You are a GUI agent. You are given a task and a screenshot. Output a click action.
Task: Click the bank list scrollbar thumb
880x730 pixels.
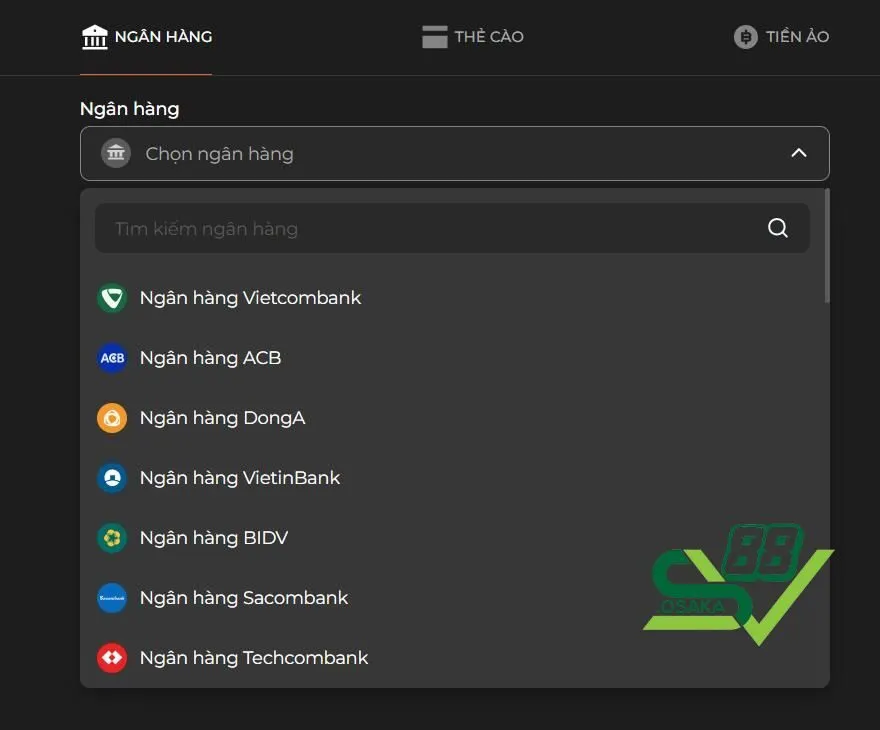[827, 246]
